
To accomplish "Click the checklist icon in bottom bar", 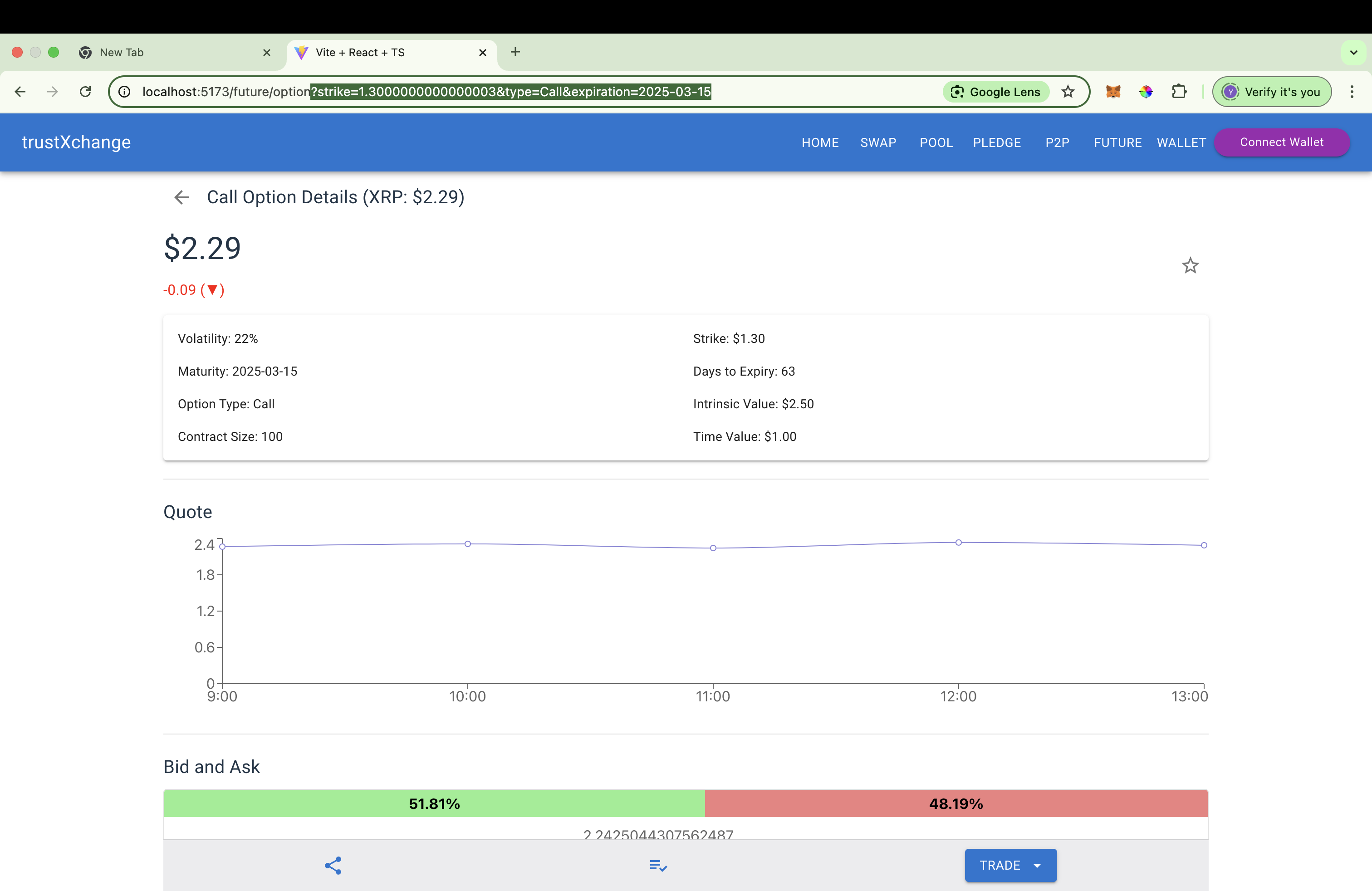I will 658,865.
